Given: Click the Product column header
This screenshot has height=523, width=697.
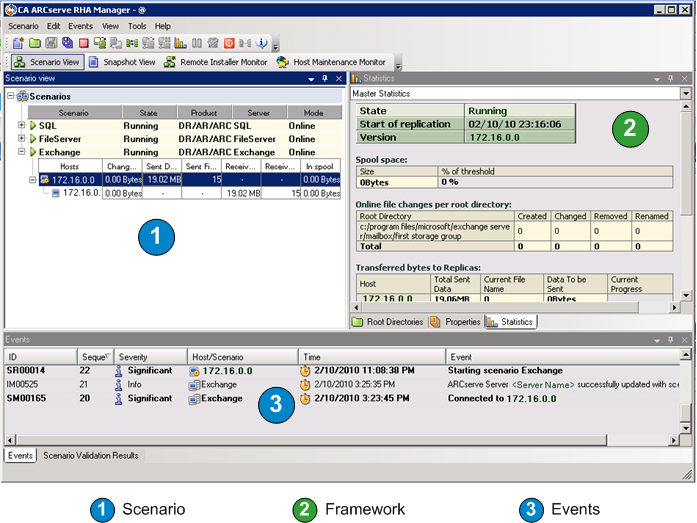Looking at the screenshot, I should (204, 113).
